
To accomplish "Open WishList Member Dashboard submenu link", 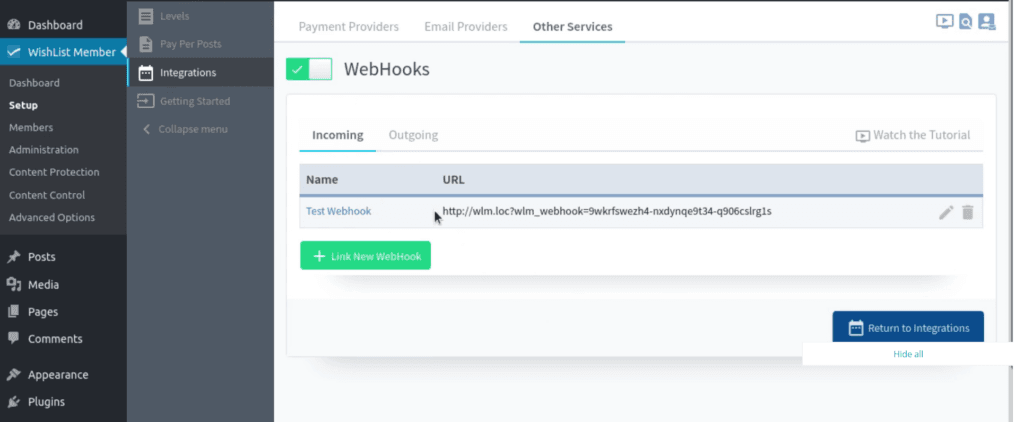I will coord(34,83).
